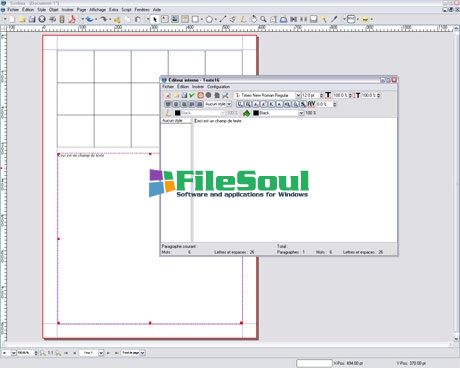Click the green checkmark in story editor
The height and width of the screenshot is (368, 460).
coord(192,95)
